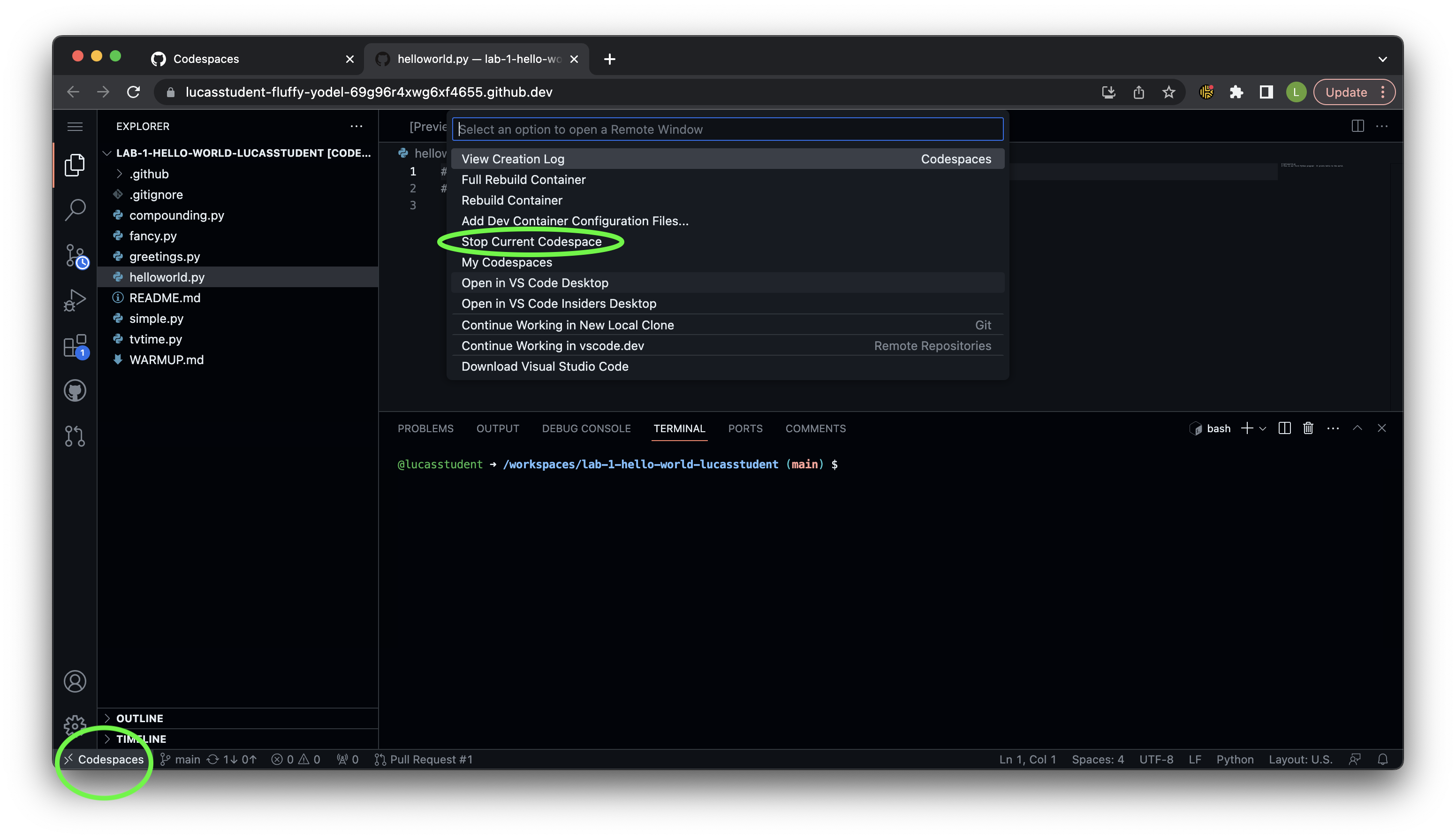Select Python language mode in status bar
Screen dimensions: 1456x839
pyautogui.click(x=1235, y=760)
